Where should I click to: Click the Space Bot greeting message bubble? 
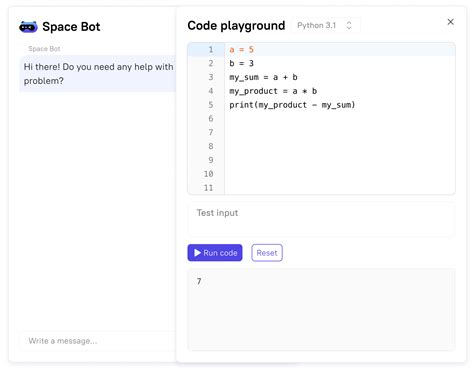point(98,74)
